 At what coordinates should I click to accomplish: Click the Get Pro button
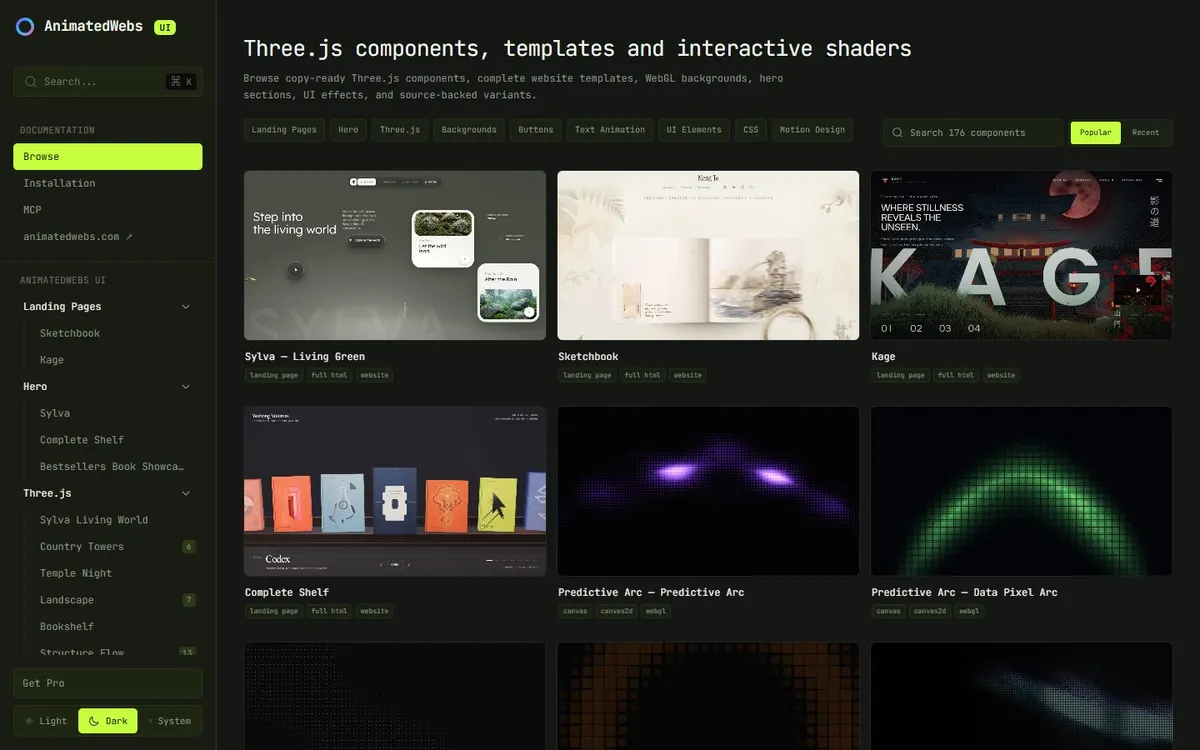click(108, 683)
